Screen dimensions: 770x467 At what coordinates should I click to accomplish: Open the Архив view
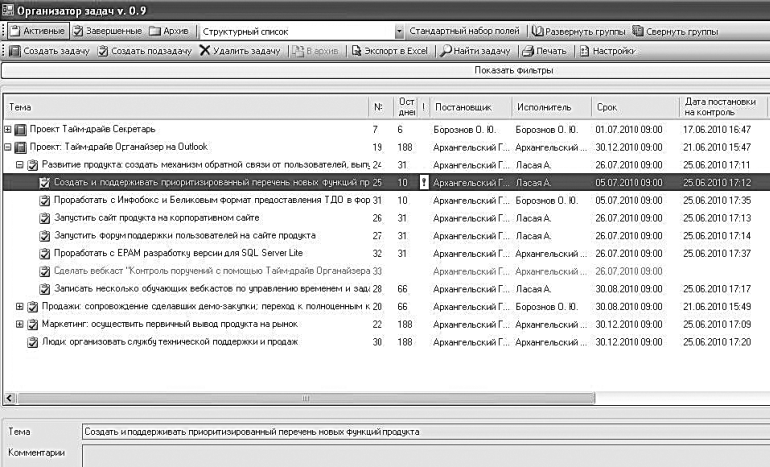coord(169,31)
